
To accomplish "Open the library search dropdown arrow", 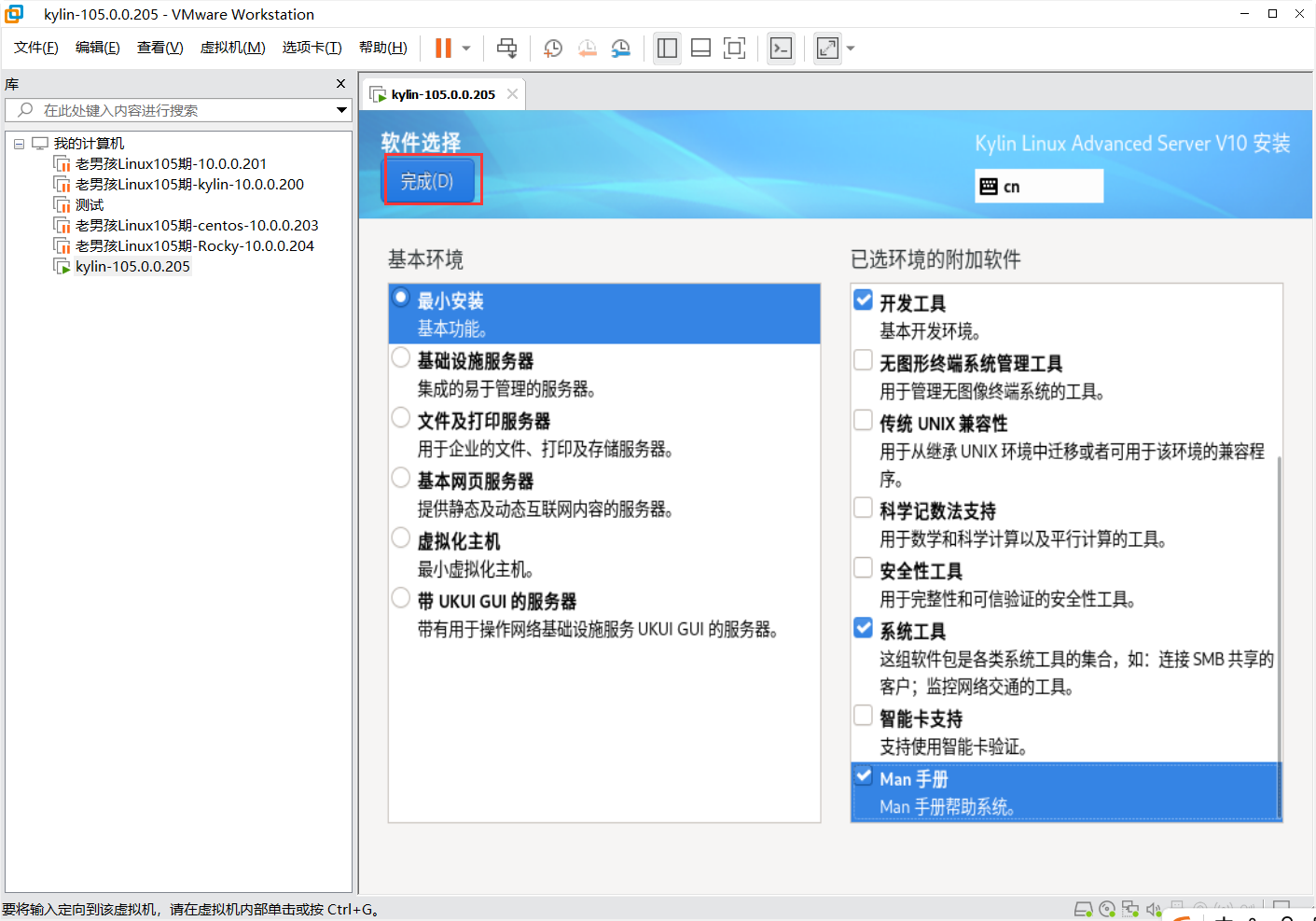I will [341, 110].
